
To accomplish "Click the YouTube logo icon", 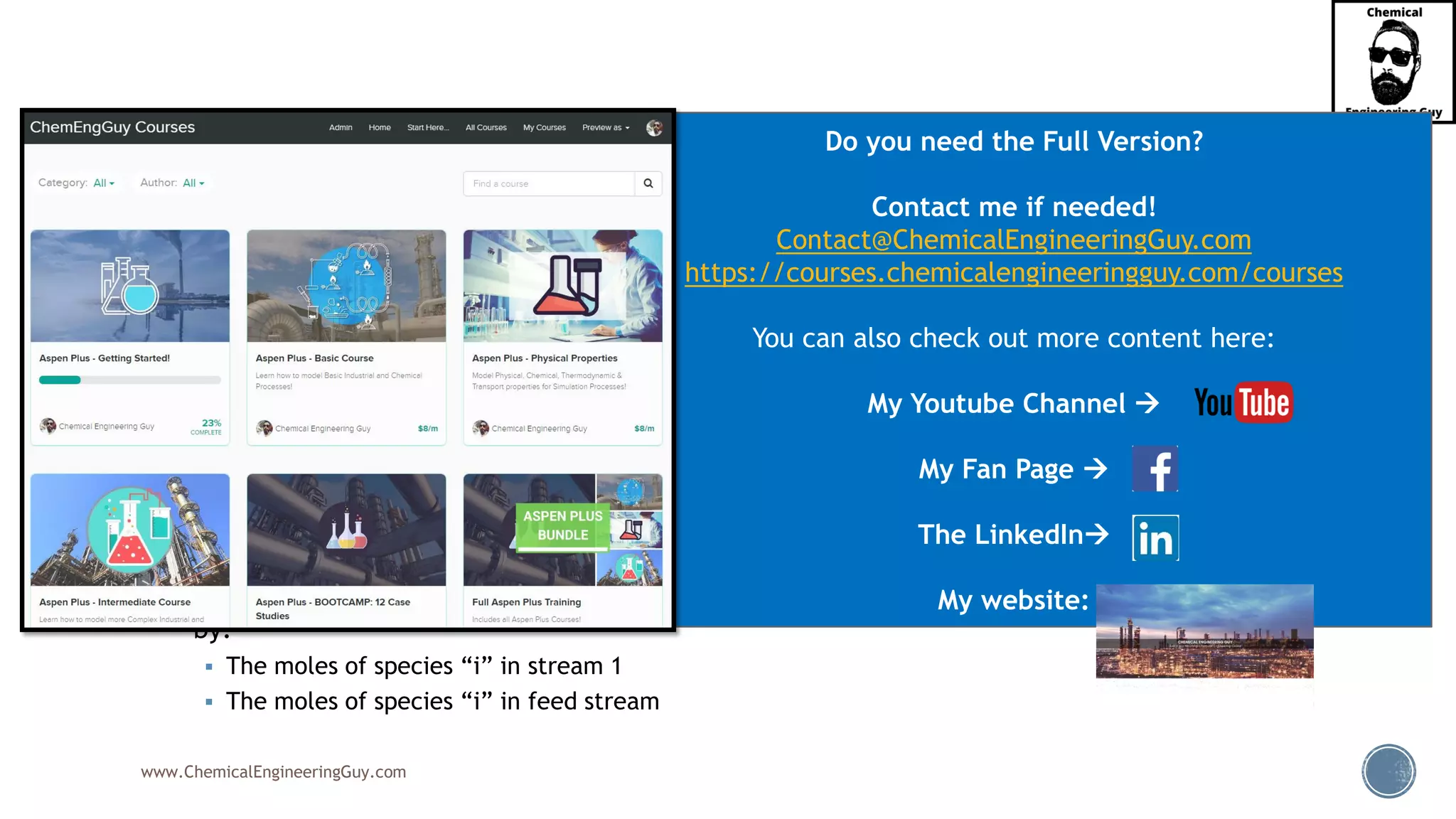I will 1243,403.
